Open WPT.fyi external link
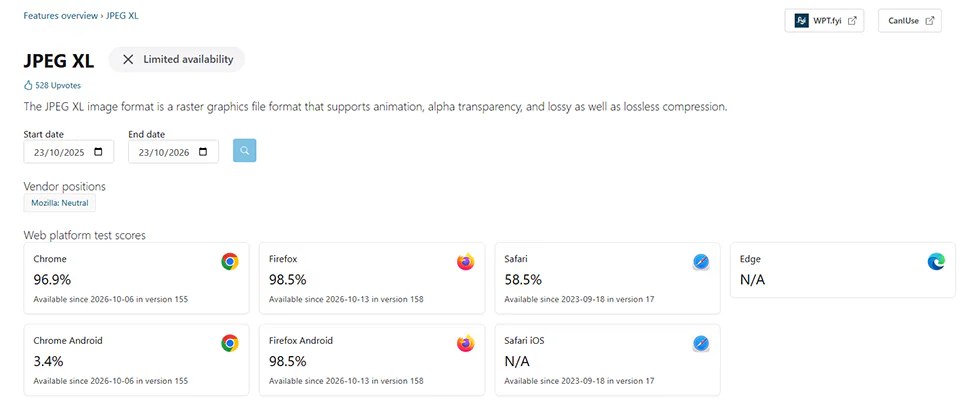Screen dimensions: 960x410 click(824, 20)
